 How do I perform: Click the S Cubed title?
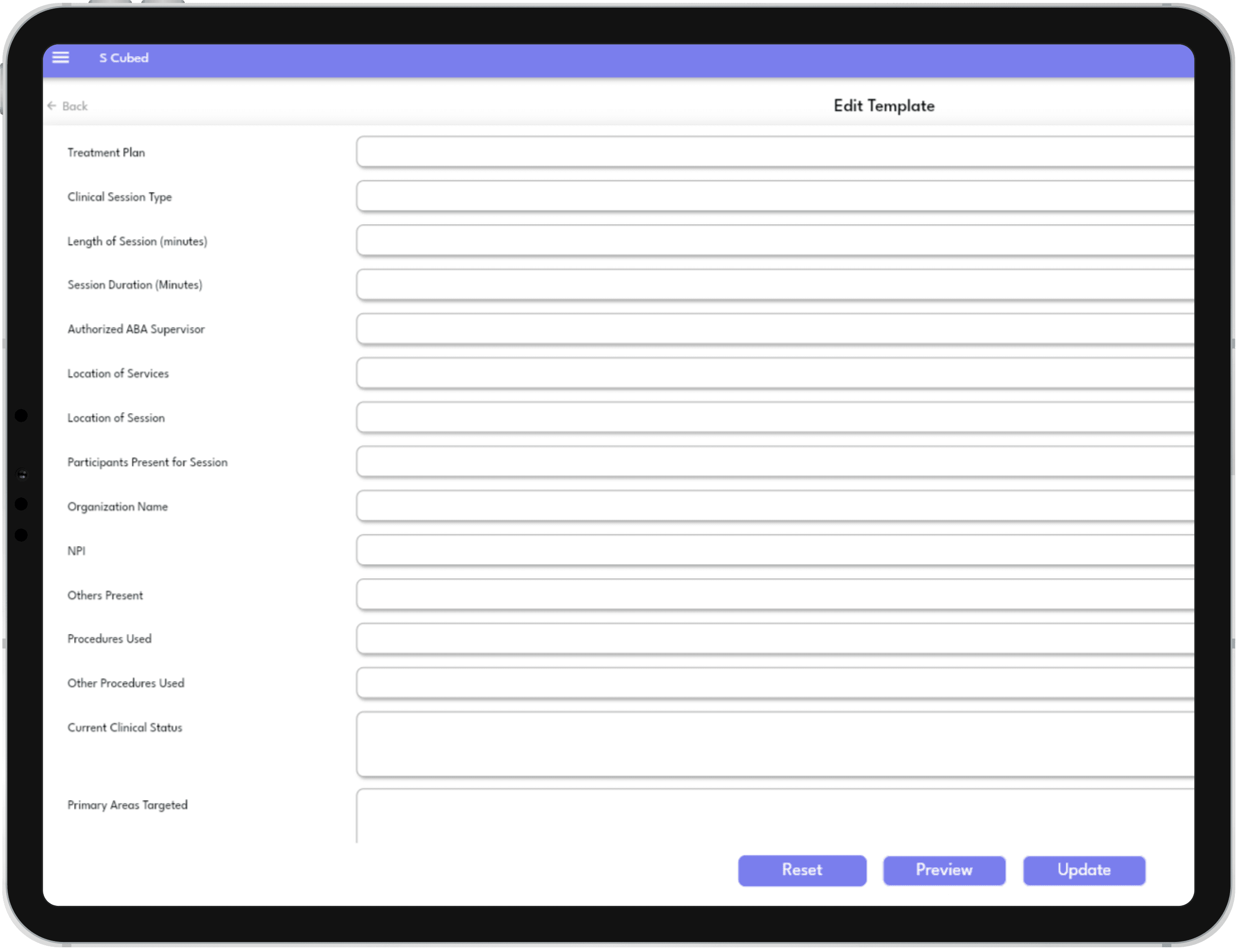tap(124, 59)
